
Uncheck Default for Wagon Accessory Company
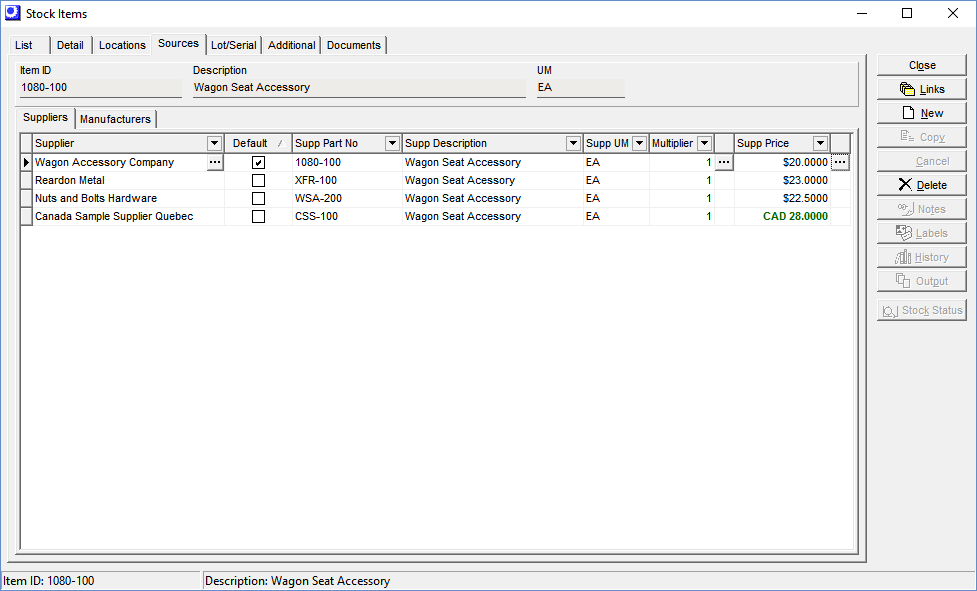[x=257, y=162]
